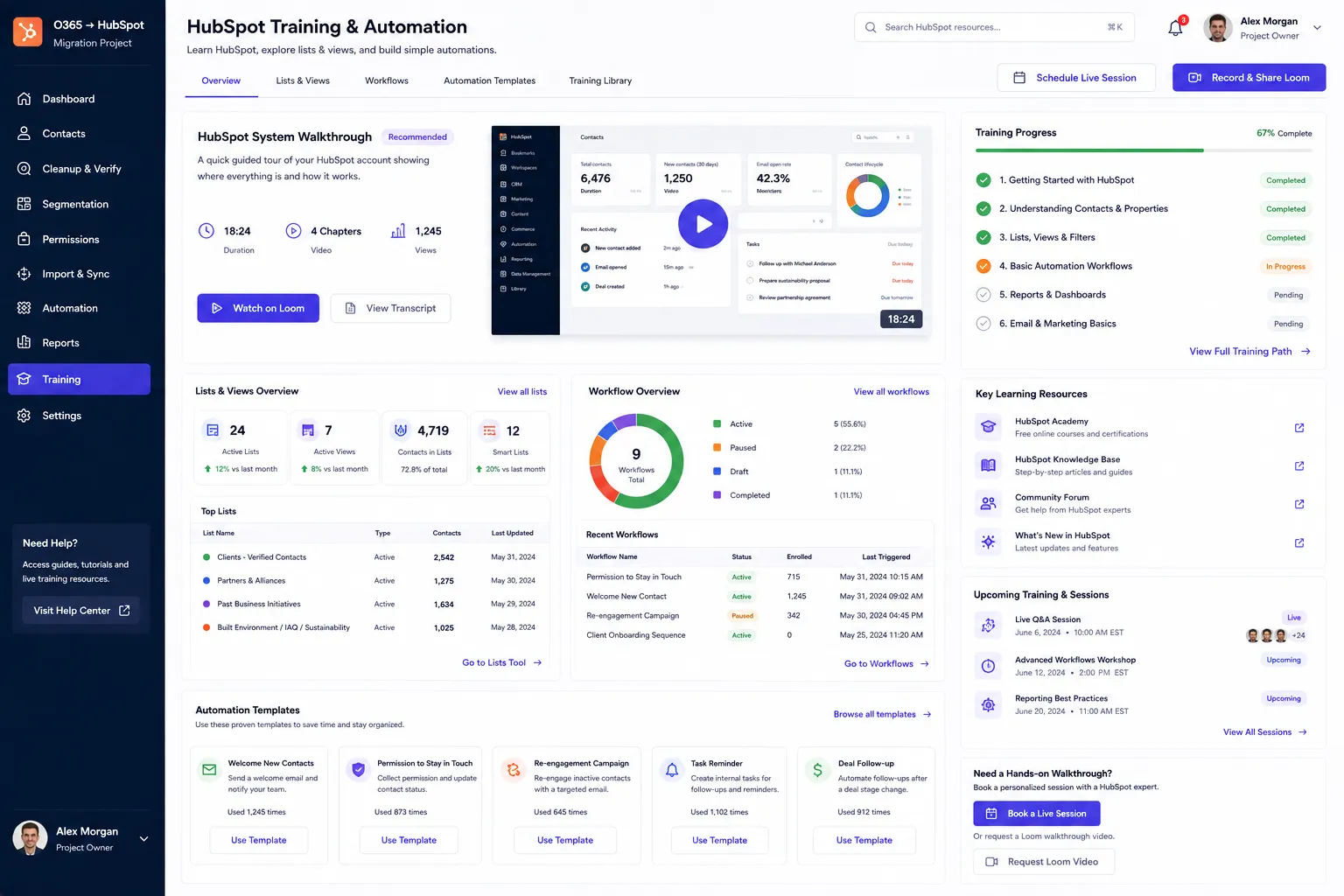
Task: Open View Transcript
Action: click(390, 308)
